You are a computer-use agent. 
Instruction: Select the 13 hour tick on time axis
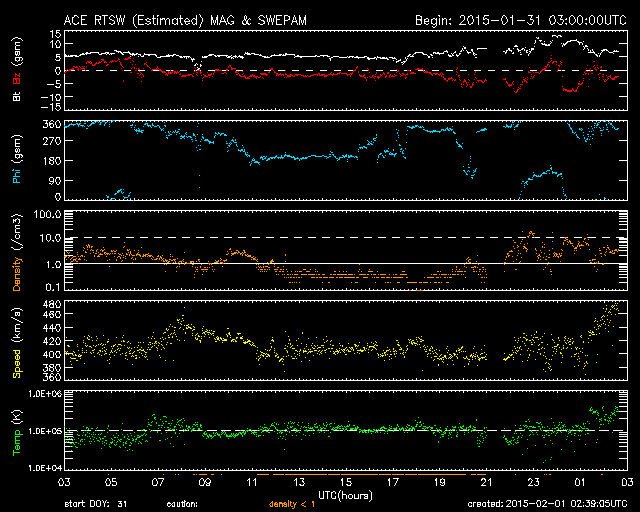[x=299, y=482]
